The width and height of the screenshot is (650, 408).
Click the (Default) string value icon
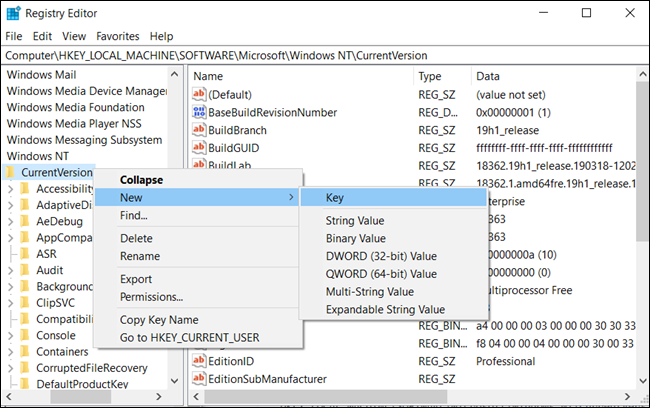point(199,94)
